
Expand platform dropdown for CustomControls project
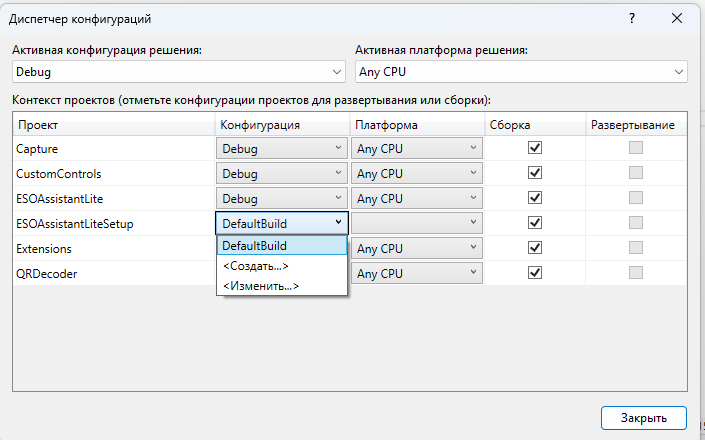tap(416, 173)
